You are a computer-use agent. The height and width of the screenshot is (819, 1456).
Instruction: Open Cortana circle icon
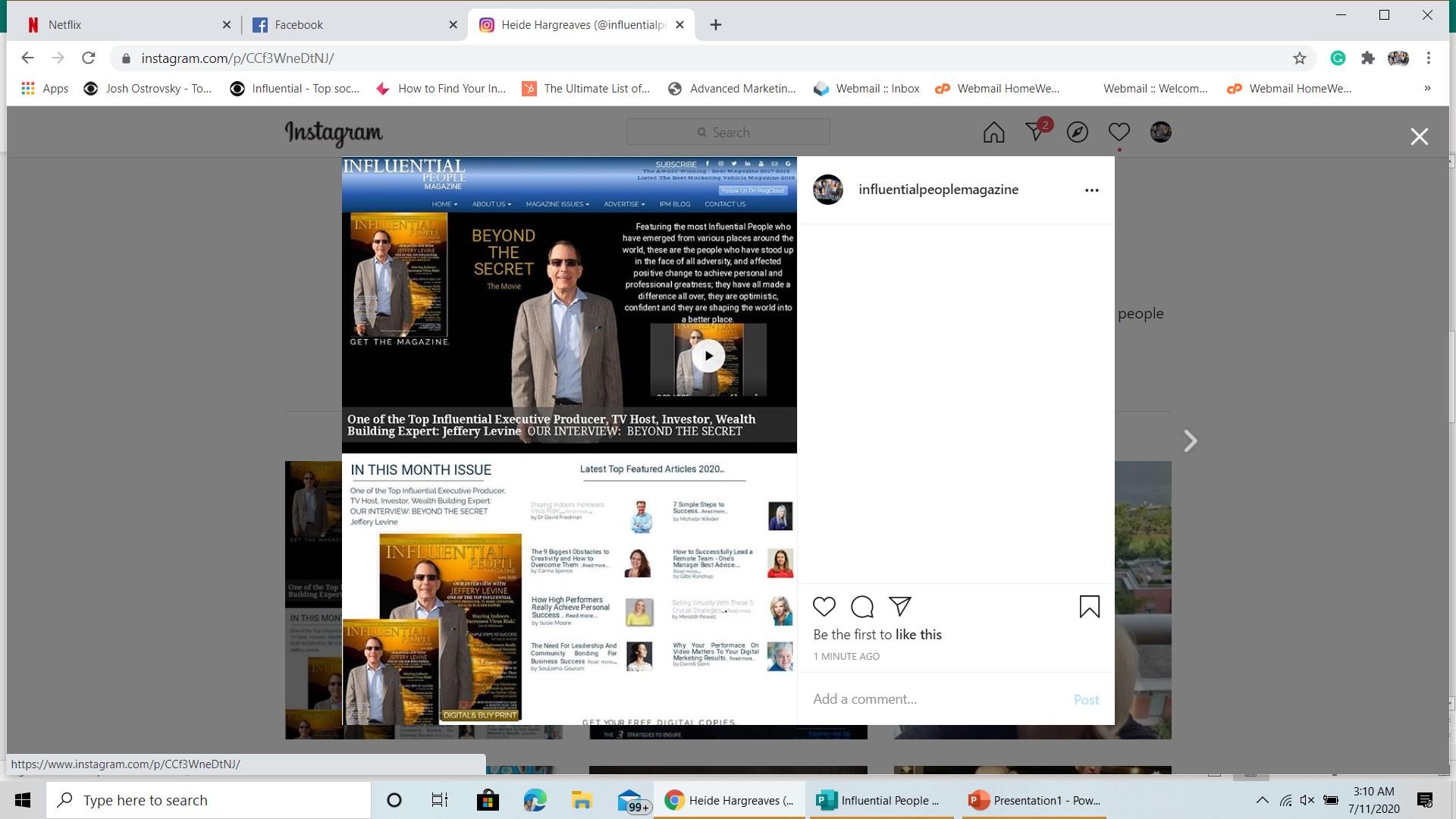tap(394, 800)
